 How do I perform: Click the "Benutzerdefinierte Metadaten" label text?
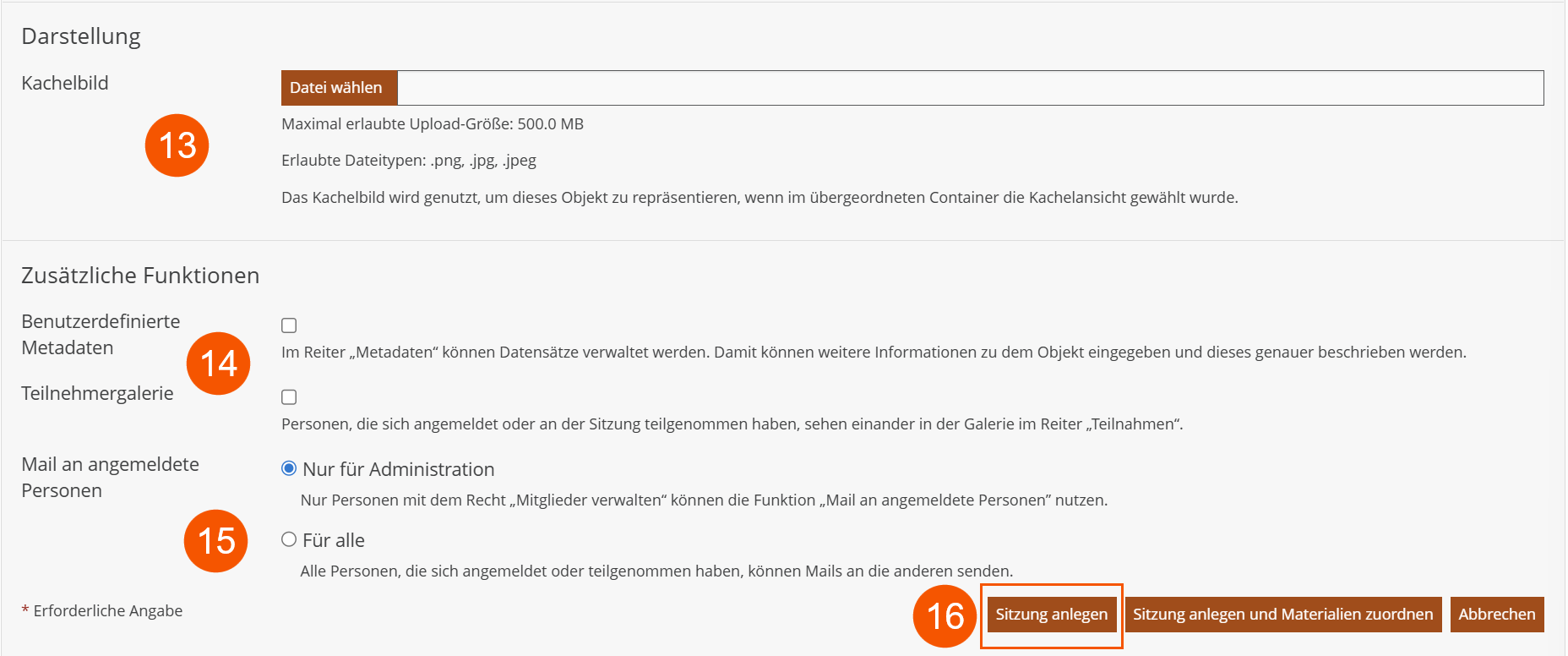(101, 334)
